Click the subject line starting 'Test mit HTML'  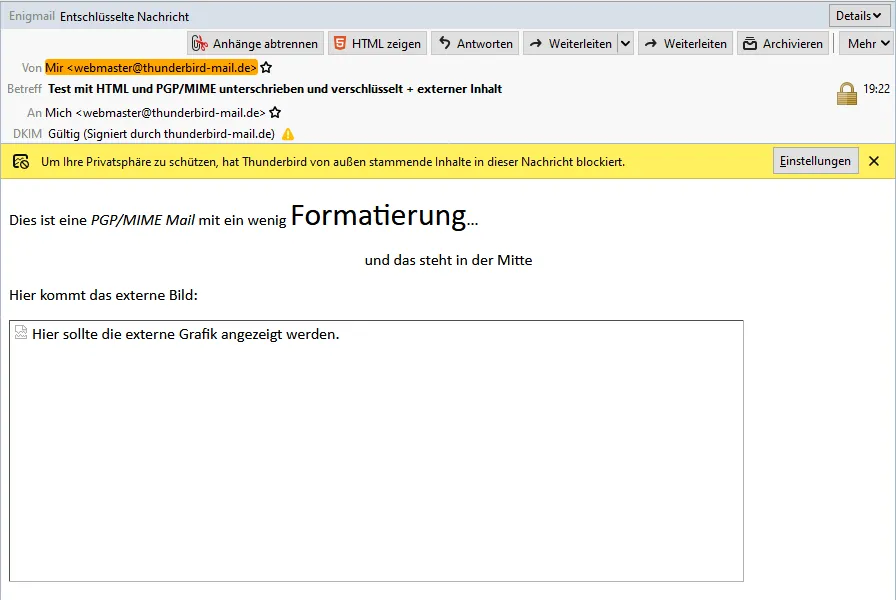pos(275,89)
